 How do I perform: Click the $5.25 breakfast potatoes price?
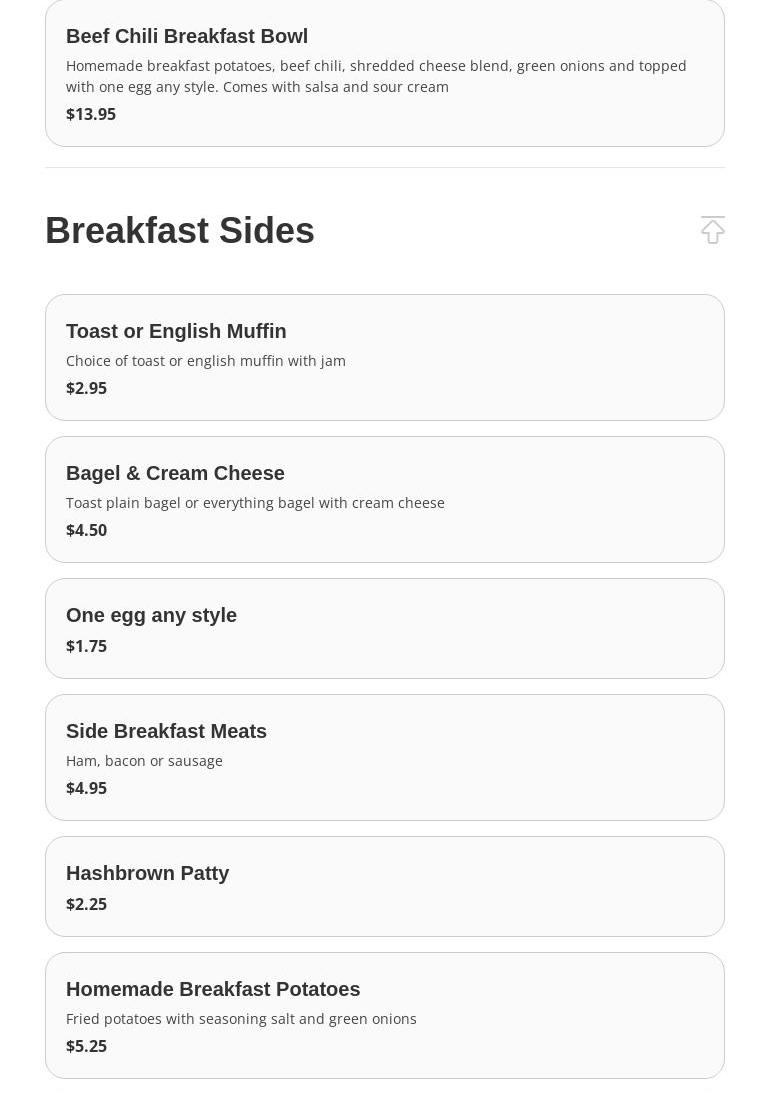pyautogui.click(x=86, y=1046)
